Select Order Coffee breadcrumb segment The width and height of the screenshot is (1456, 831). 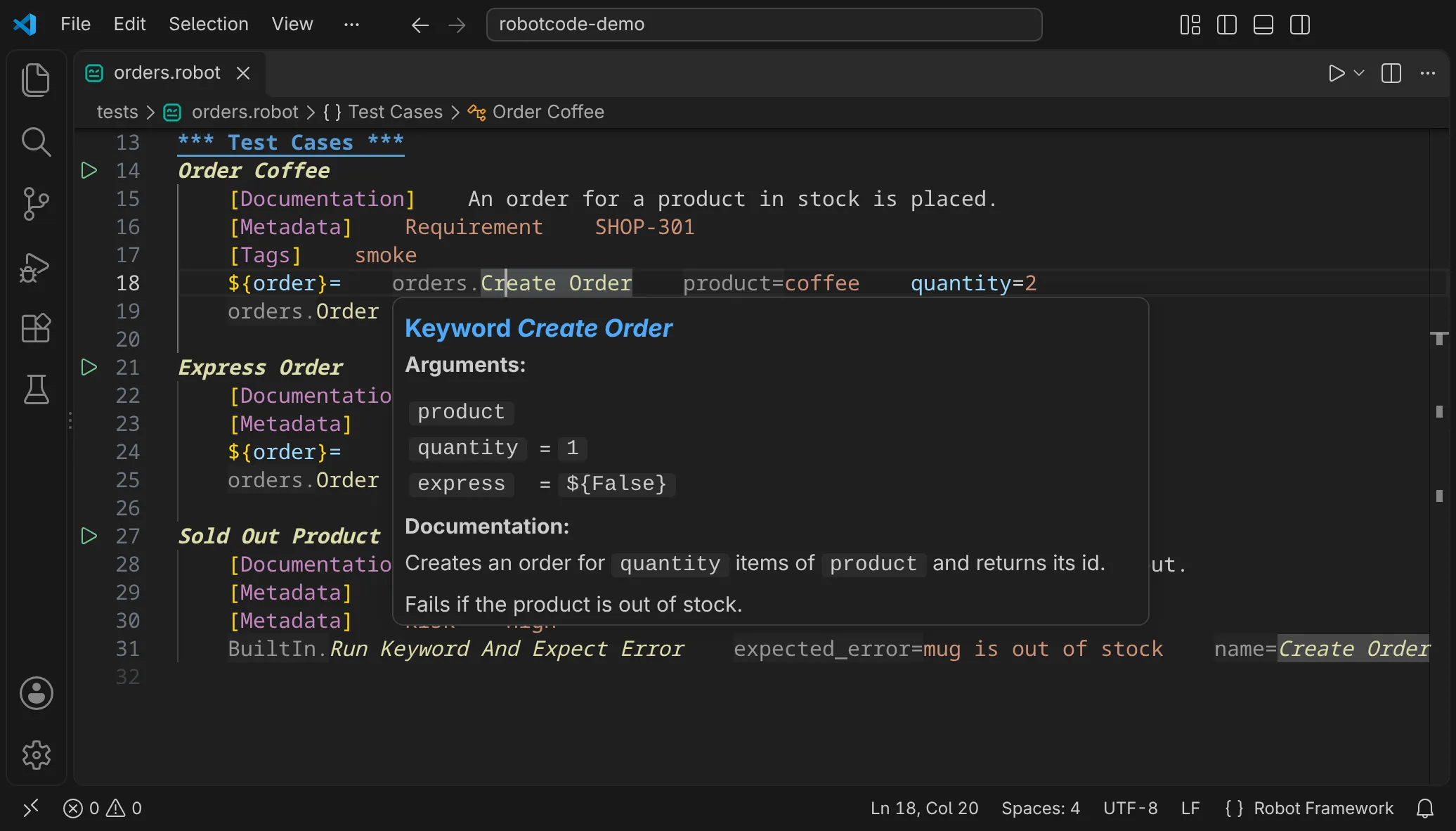pyautogui.click(x=536, y=112)
